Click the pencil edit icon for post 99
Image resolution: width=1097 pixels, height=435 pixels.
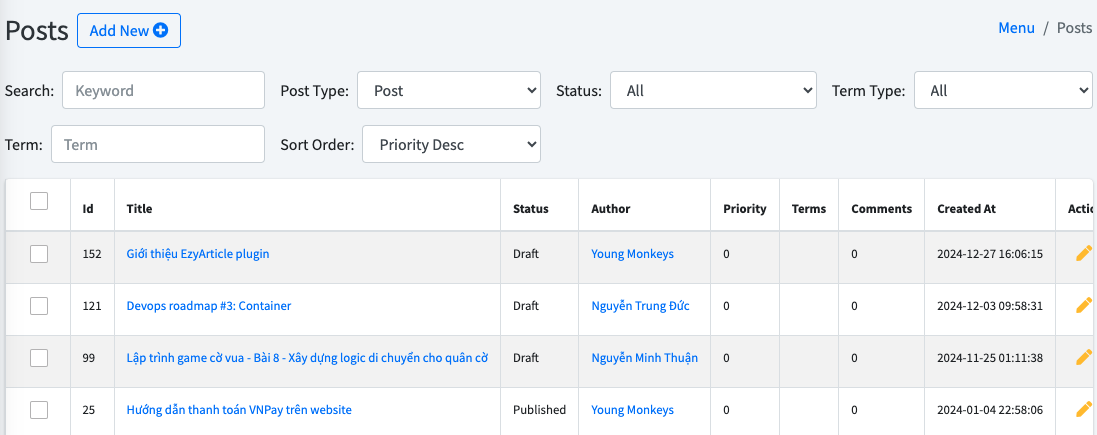1083,358
